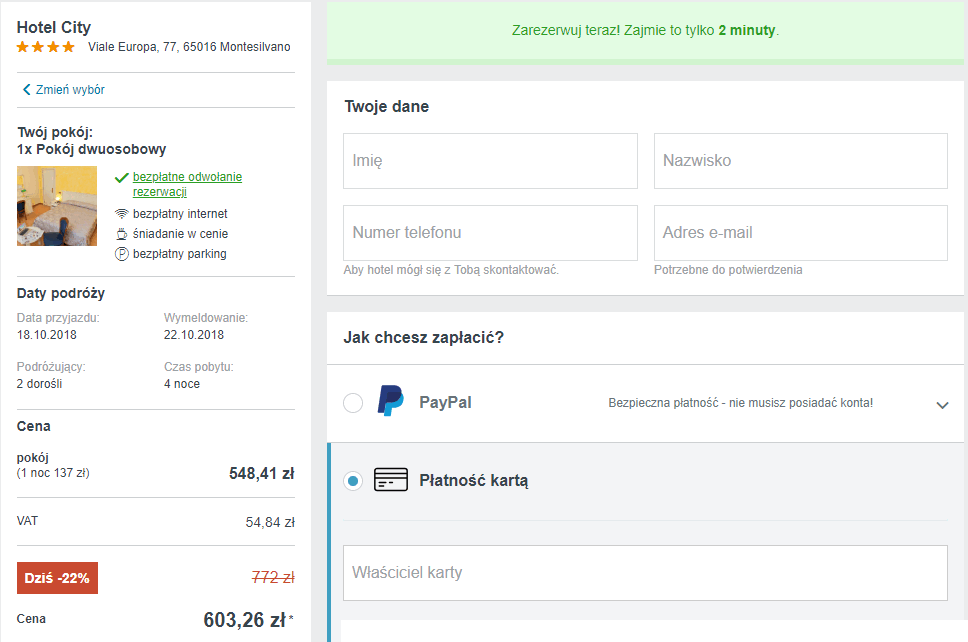Click the green free cancellation checkmark
The width and height of the screenshot is (968, 642).
coord(122,178)
